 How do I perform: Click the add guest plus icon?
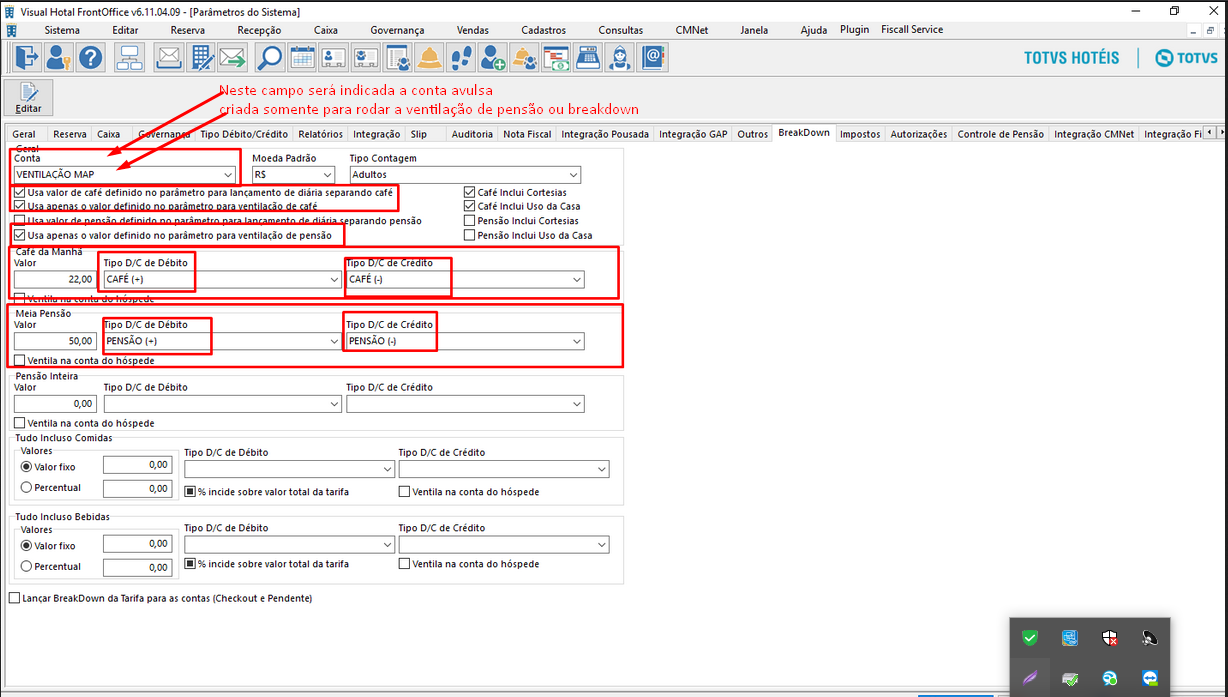tap(493, 57)
